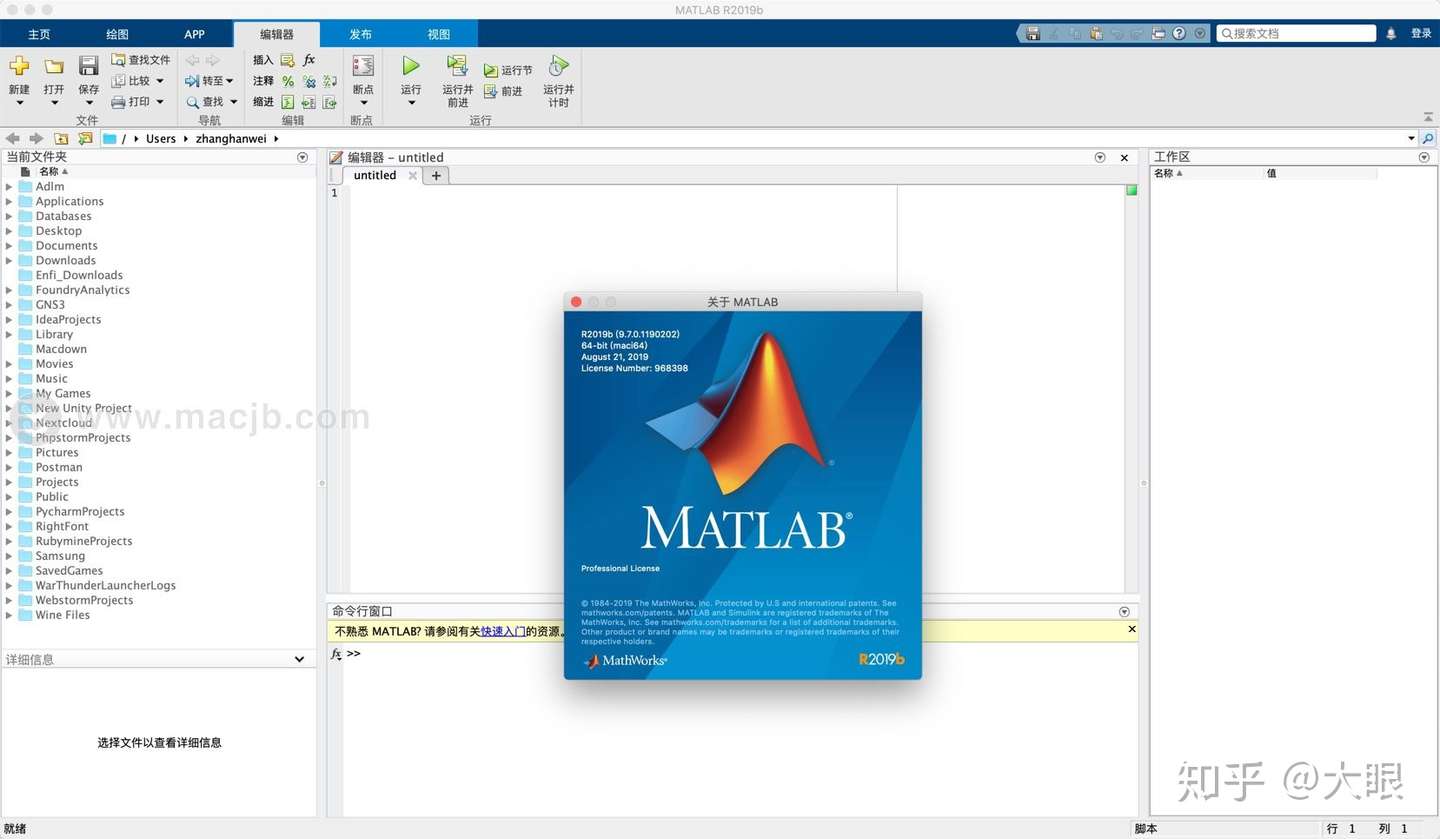Screen dimensions: 1440x839
Task: Click the Advance (前进) icon
Action: click(491, 91)
